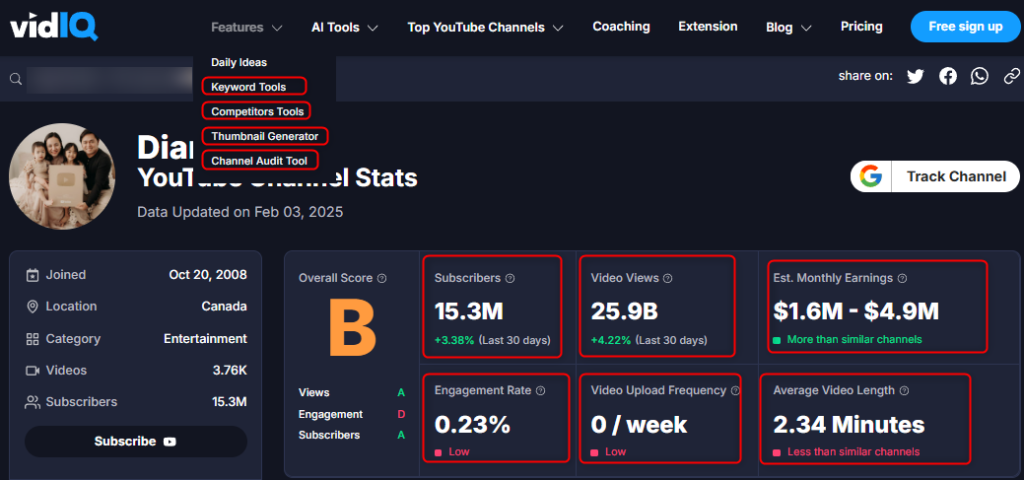Click the orange B overall score
This screenshot has width=1024, height=480.
click(x=353, y=327)
